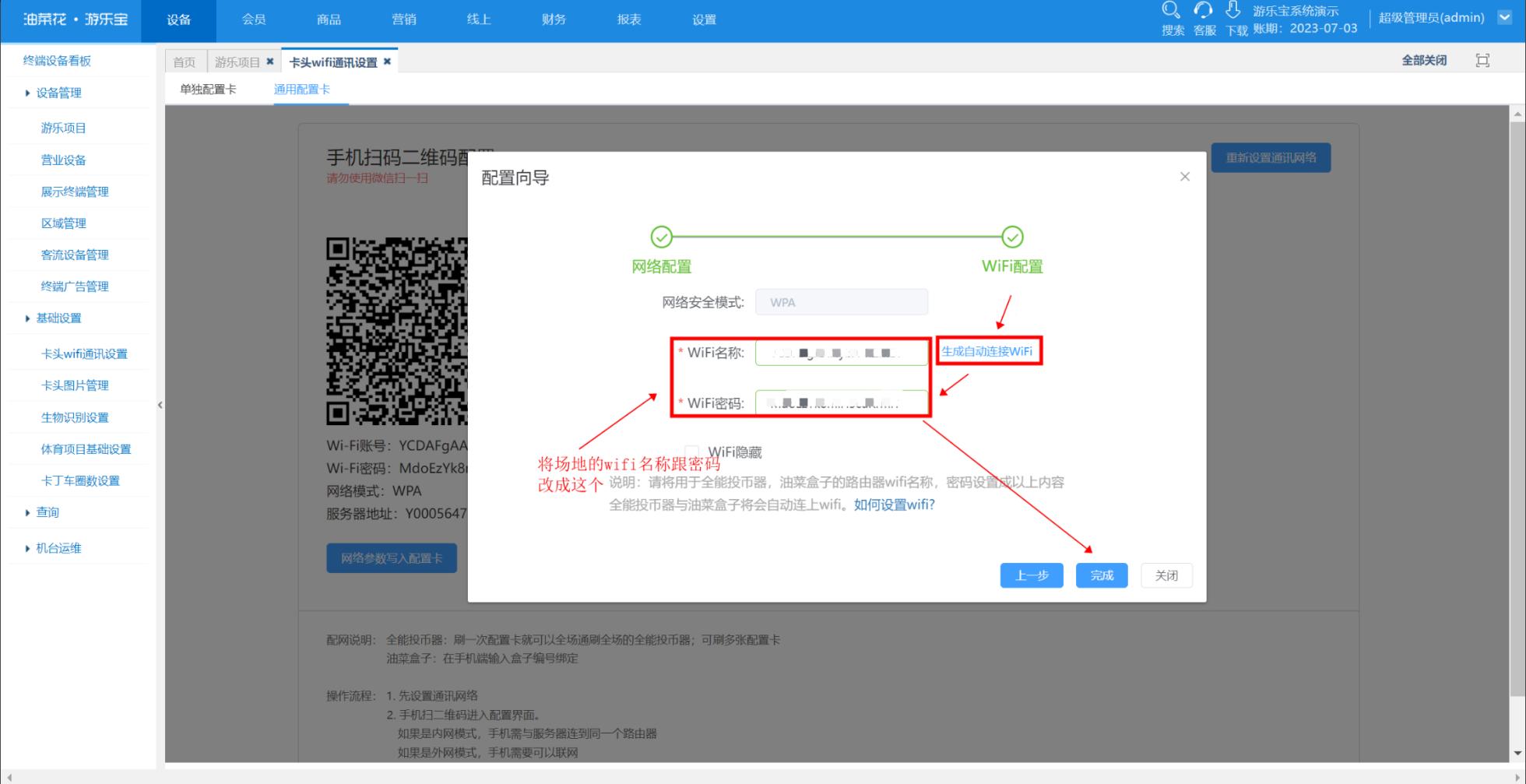Open 终端设备看板 in sidebar
This screenshot has height=784, width=1526.
[x=57, y=61]
